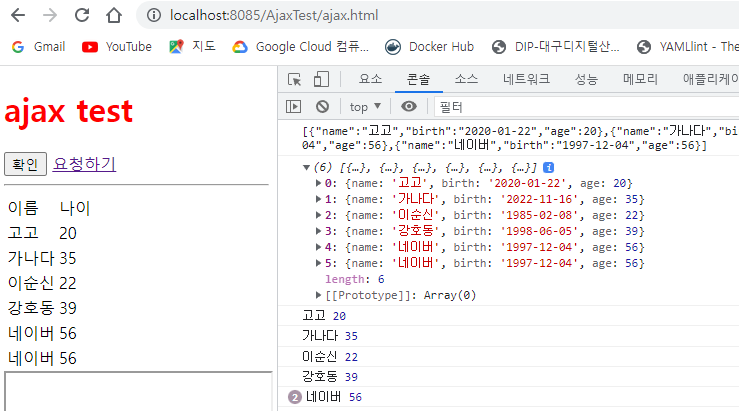Click the 필터 filter field
The image size is (739, 411).
[586, 107]
